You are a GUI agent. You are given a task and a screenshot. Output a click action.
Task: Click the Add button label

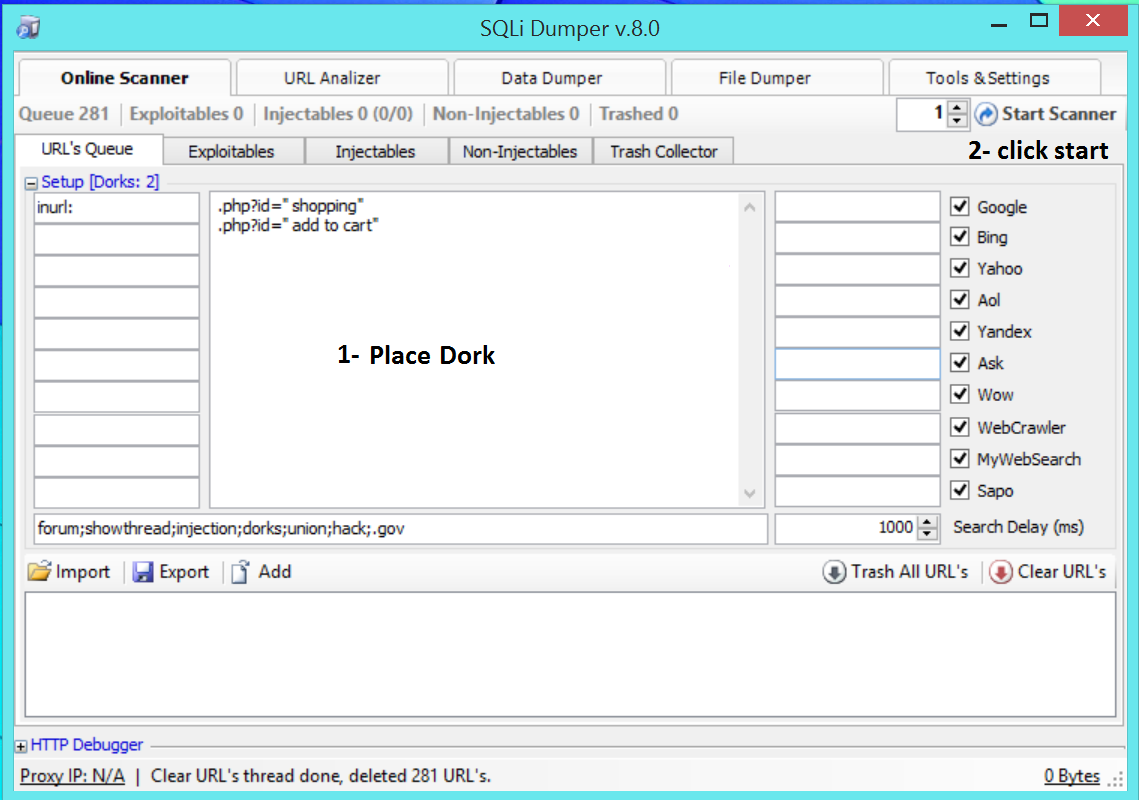[275, 572]
